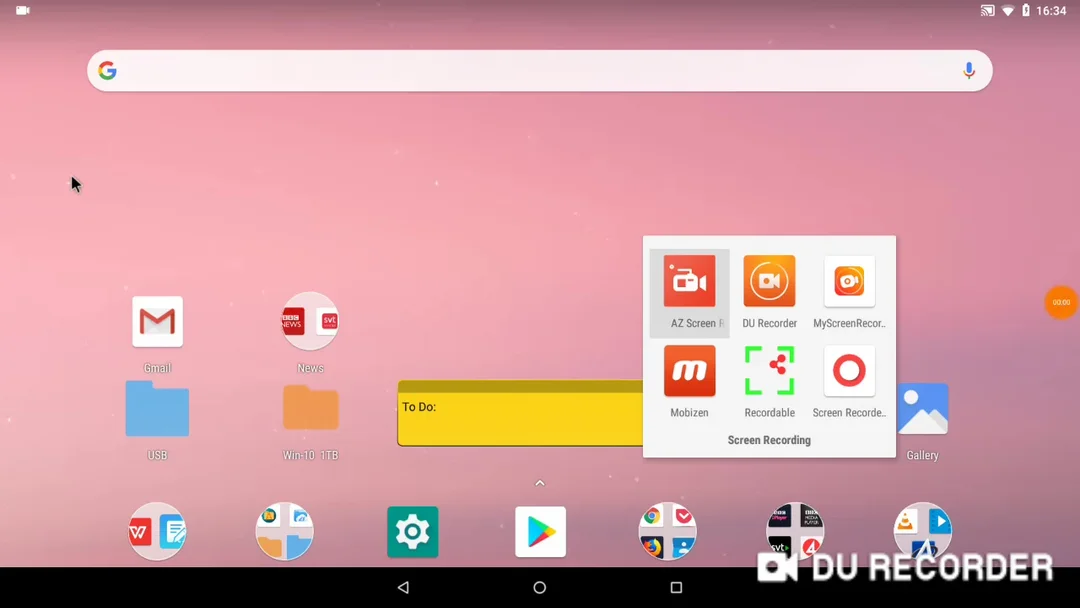Viewport: 1080px width, 608px height.
Task: Open the Gallery app
Action: tap(923, 409)
